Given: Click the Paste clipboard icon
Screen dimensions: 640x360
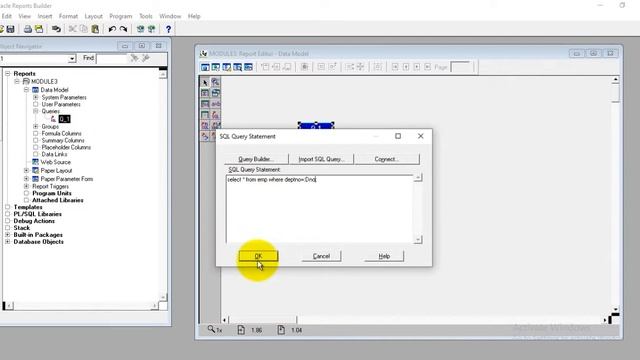Looking at the screenshot, I should [95, 29].
